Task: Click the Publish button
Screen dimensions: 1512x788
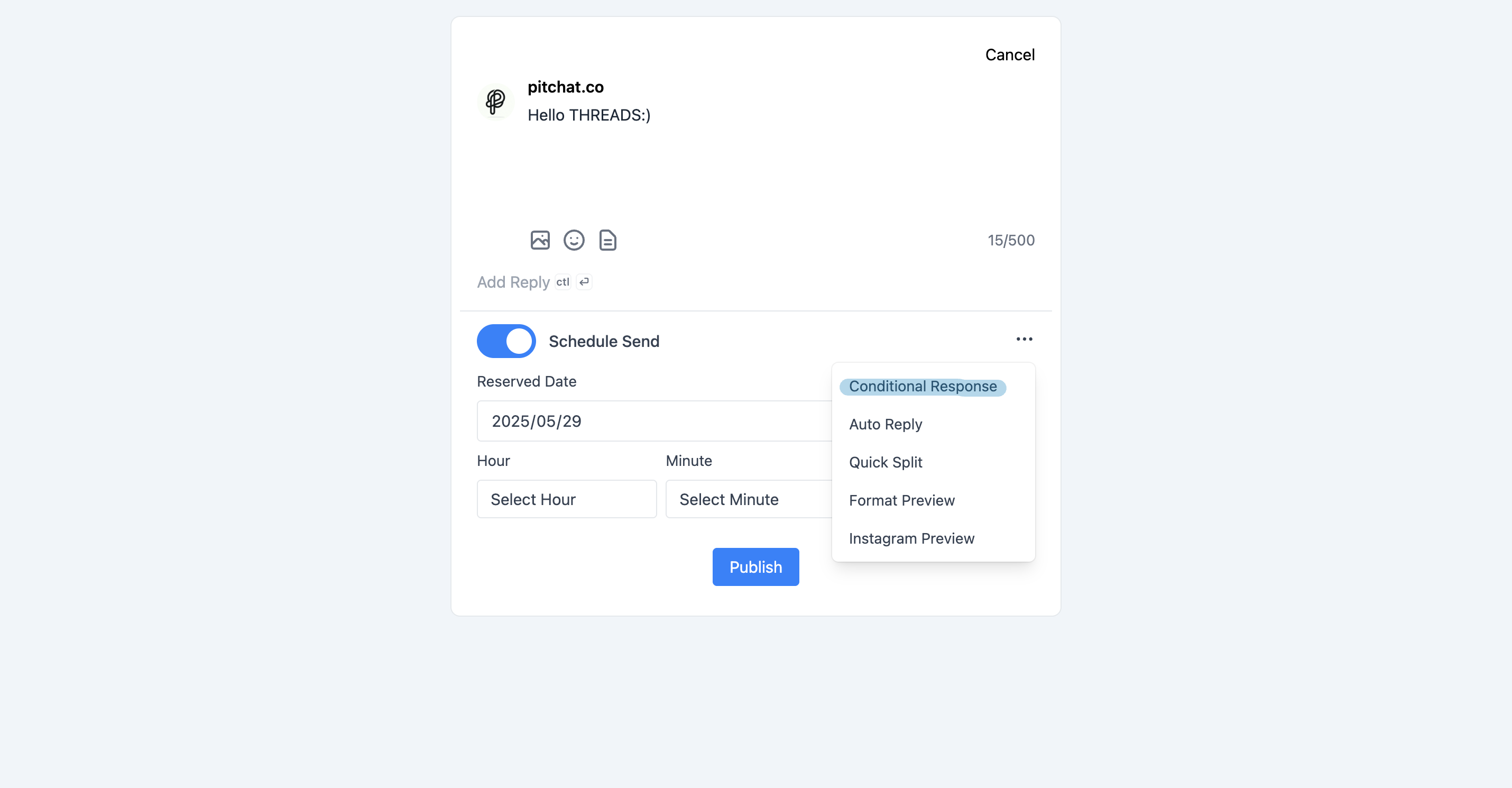Action: 755,566
